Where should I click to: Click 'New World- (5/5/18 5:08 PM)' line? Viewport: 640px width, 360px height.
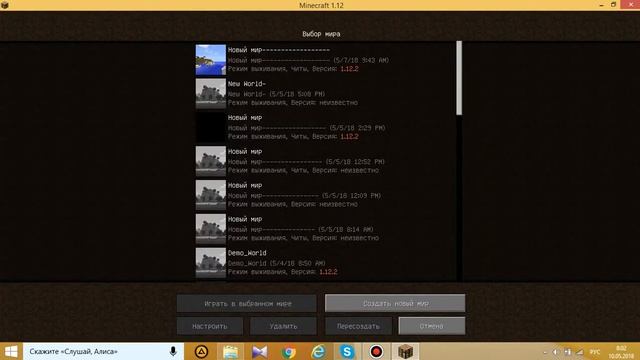[x=277, y=94]
